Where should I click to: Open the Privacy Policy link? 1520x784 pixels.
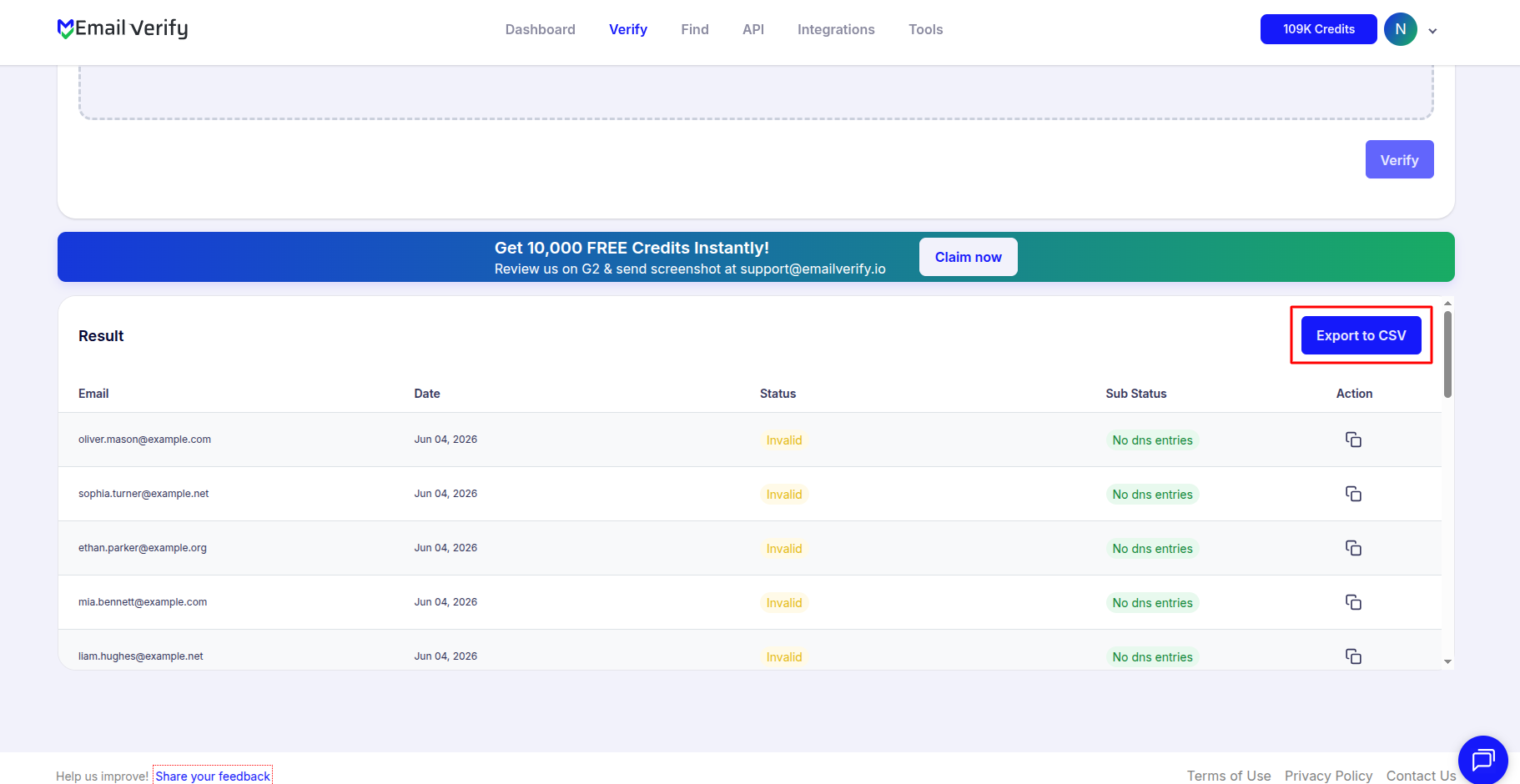pyautogui.click(x=1329, y=776)
